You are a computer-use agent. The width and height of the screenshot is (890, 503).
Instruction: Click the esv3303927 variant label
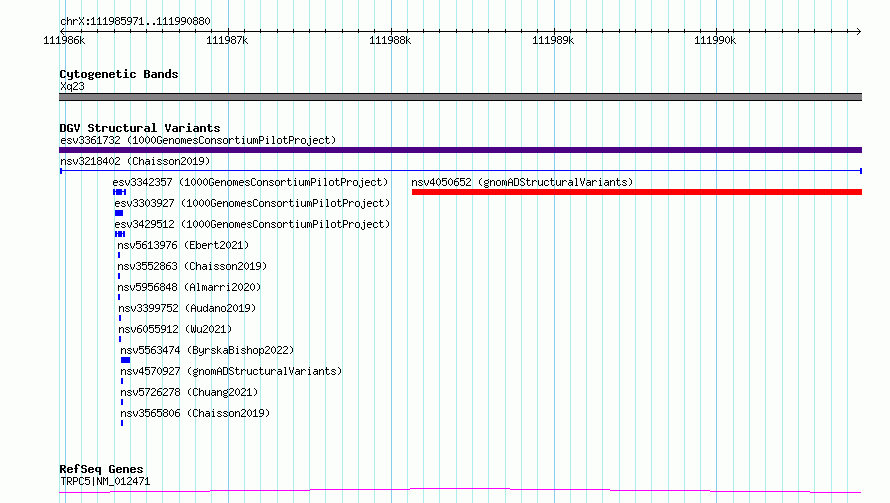252,203
